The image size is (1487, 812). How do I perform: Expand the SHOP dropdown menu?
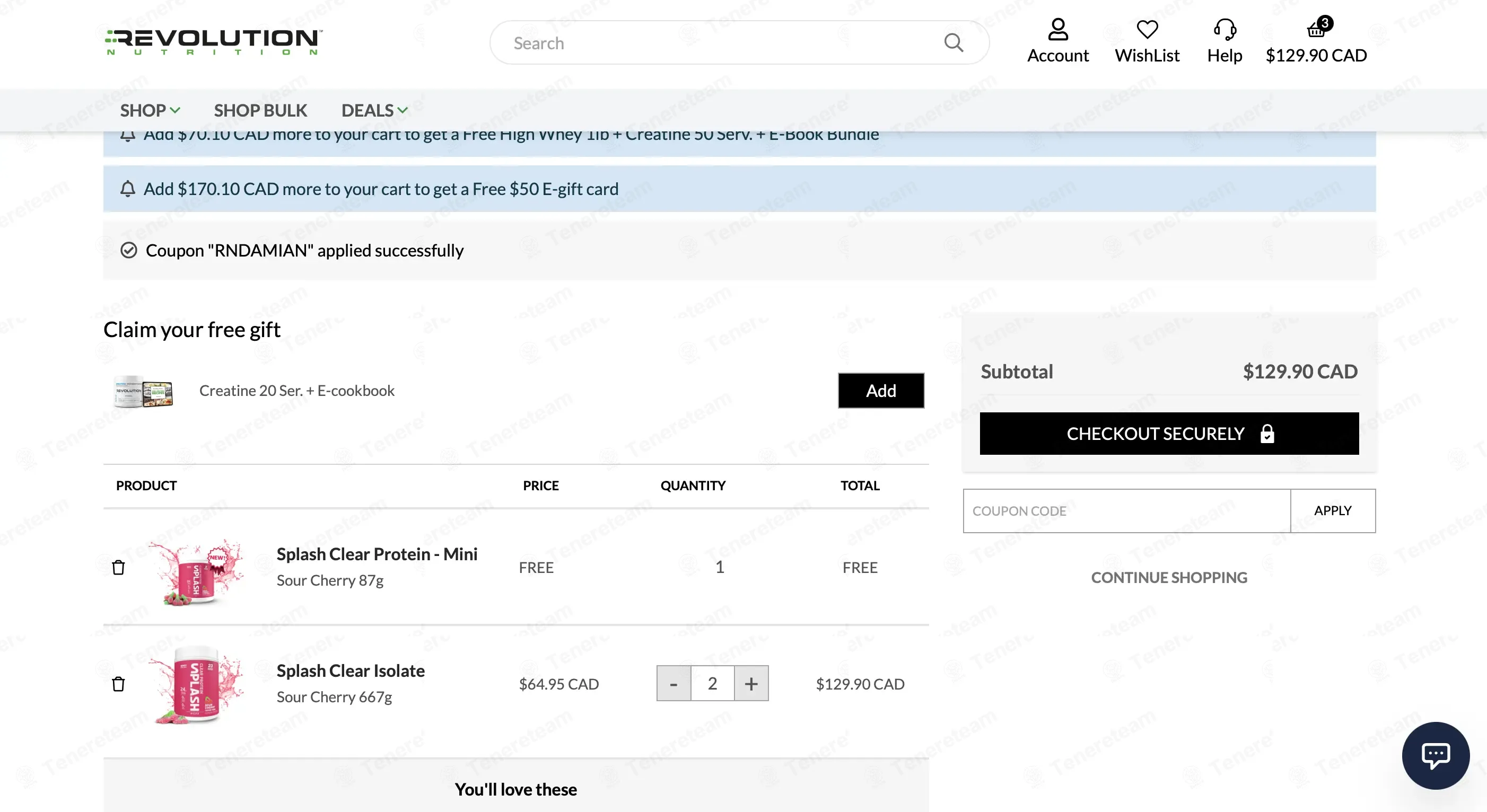coord(150,110)
